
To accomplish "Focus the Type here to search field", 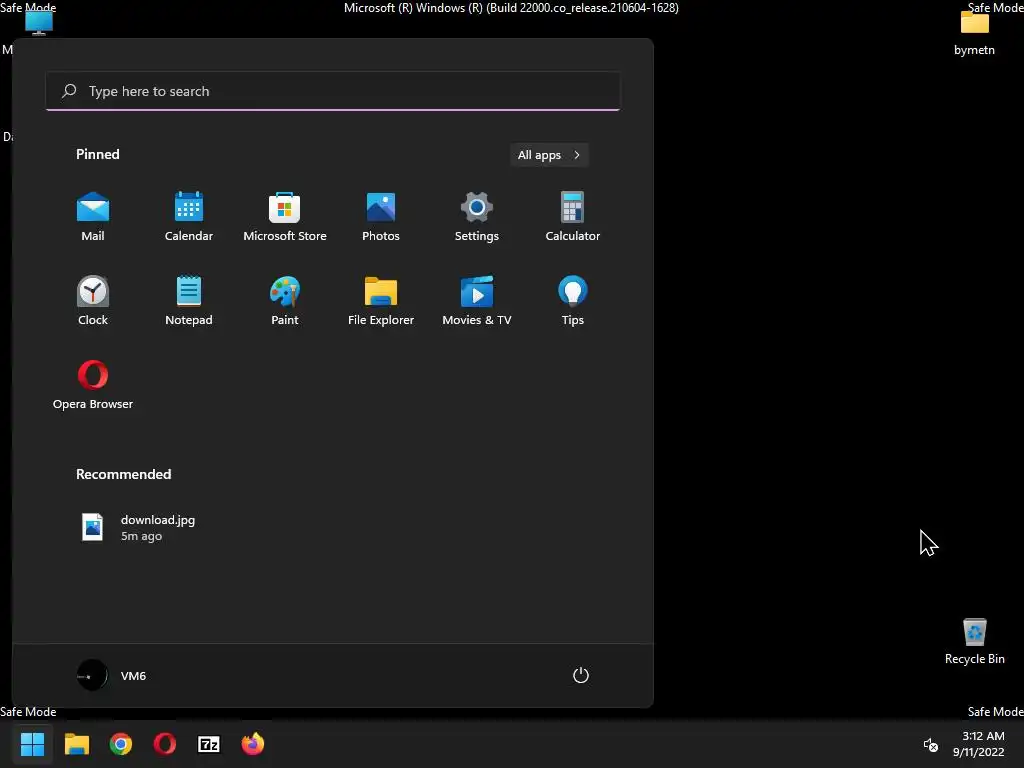I will (x=333, y=91).
